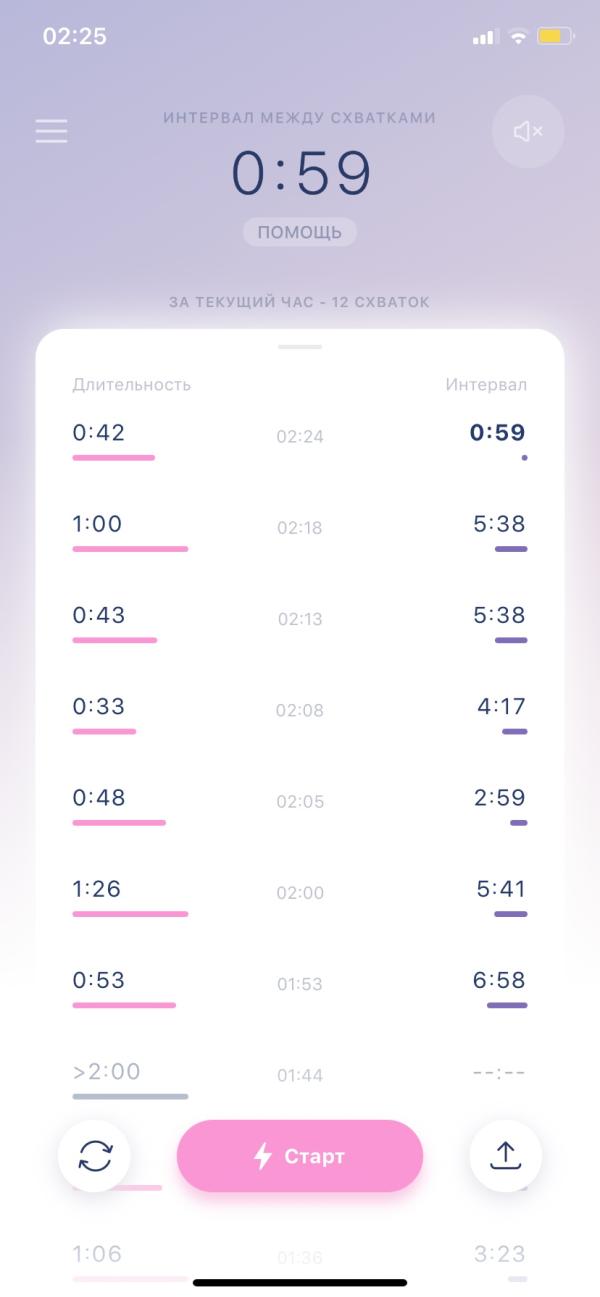Click the 6:58 interval value

pyautogui.click(x=499, y=980)
